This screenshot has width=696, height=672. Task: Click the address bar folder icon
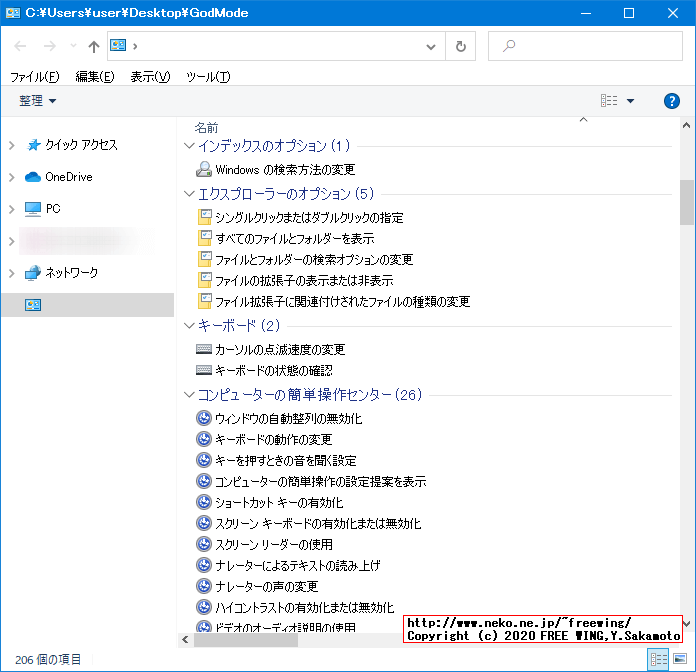click(x=118, y=45)
